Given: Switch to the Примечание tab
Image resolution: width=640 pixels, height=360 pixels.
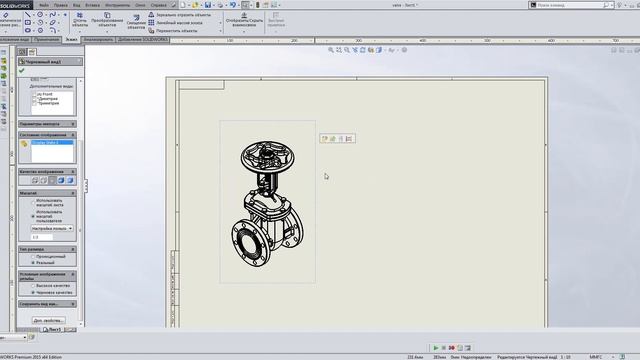Looking at the screenshot, I should coord(47,40).
